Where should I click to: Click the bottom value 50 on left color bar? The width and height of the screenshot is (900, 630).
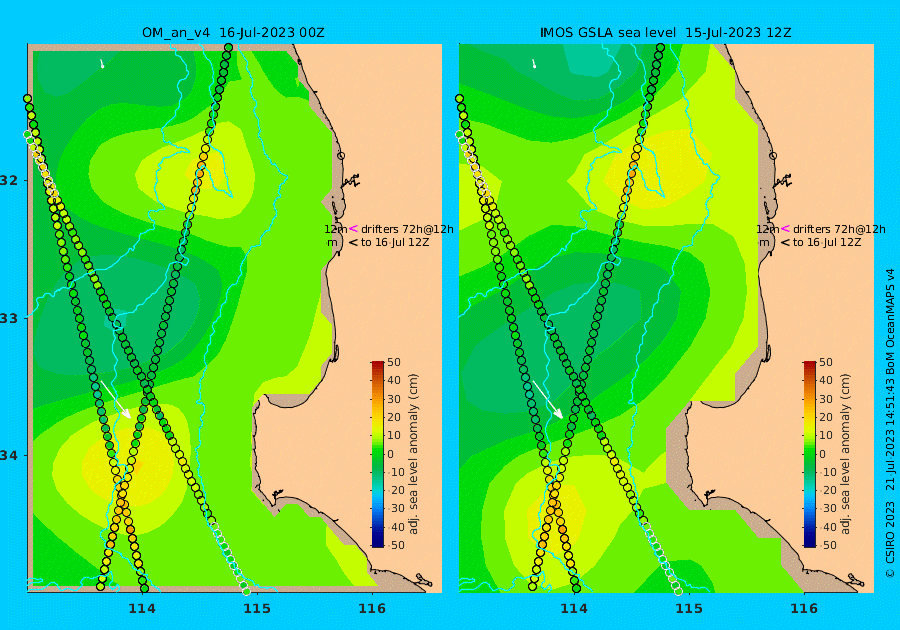coord(397,545)
